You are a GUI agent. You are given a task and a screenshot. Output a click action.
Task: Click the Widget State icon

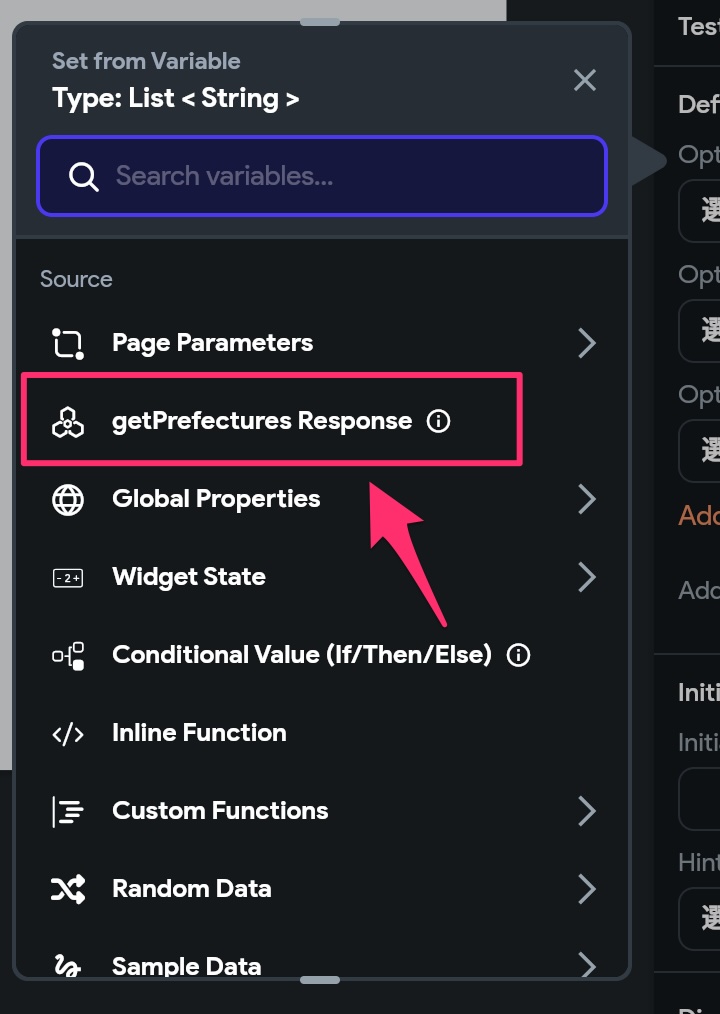click(68, 577)
